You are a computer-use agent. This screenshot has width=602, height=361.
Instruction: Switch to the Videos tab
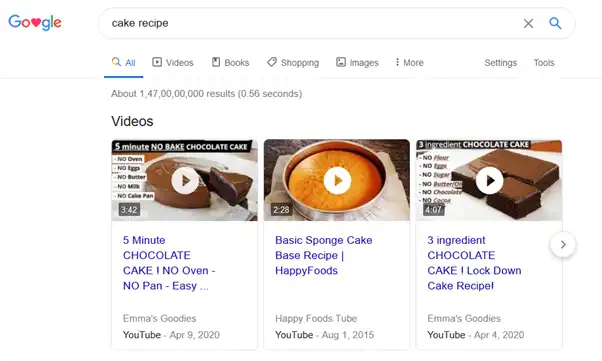pos(173,63)
